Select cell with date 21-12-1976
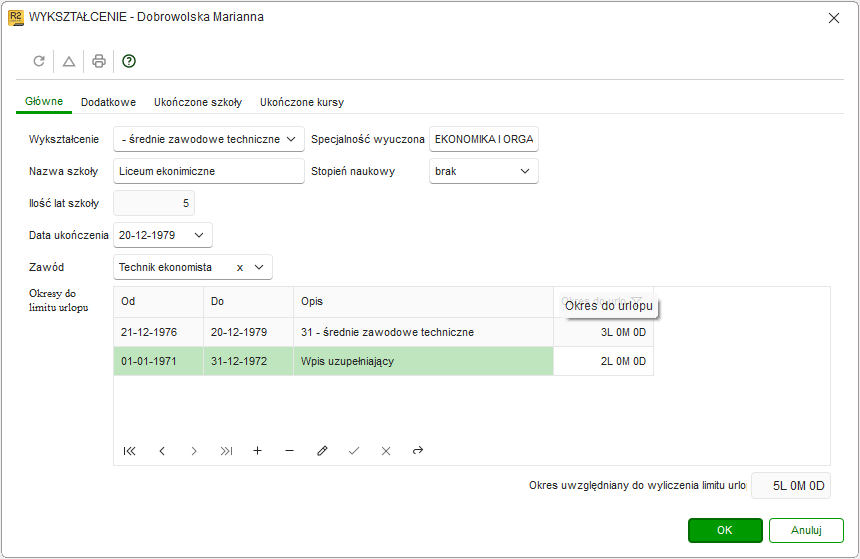Viewport: 860px width, 559px height. point(159,332)
